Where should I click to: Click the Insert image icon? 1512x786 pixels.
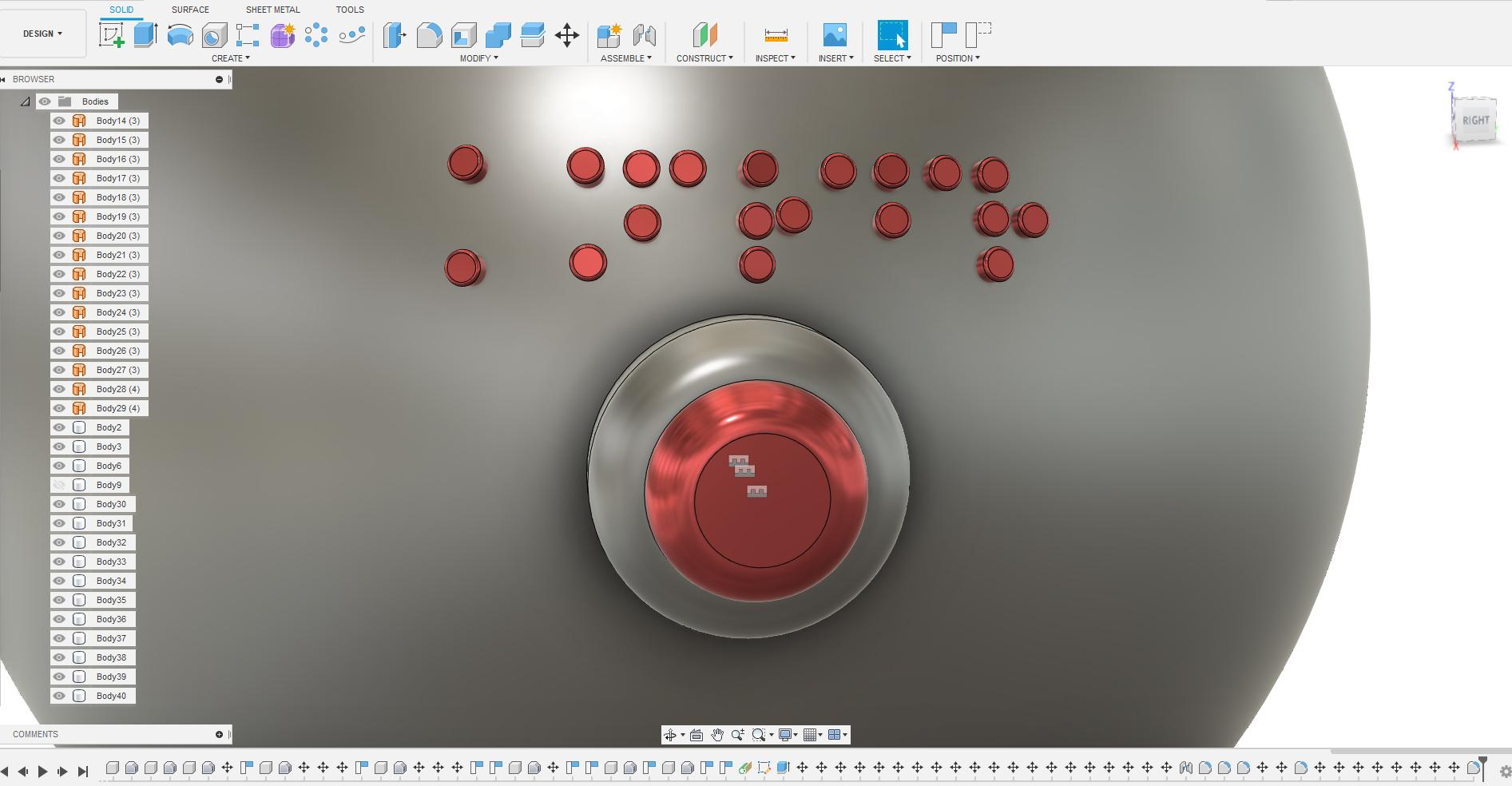[835, 35]
